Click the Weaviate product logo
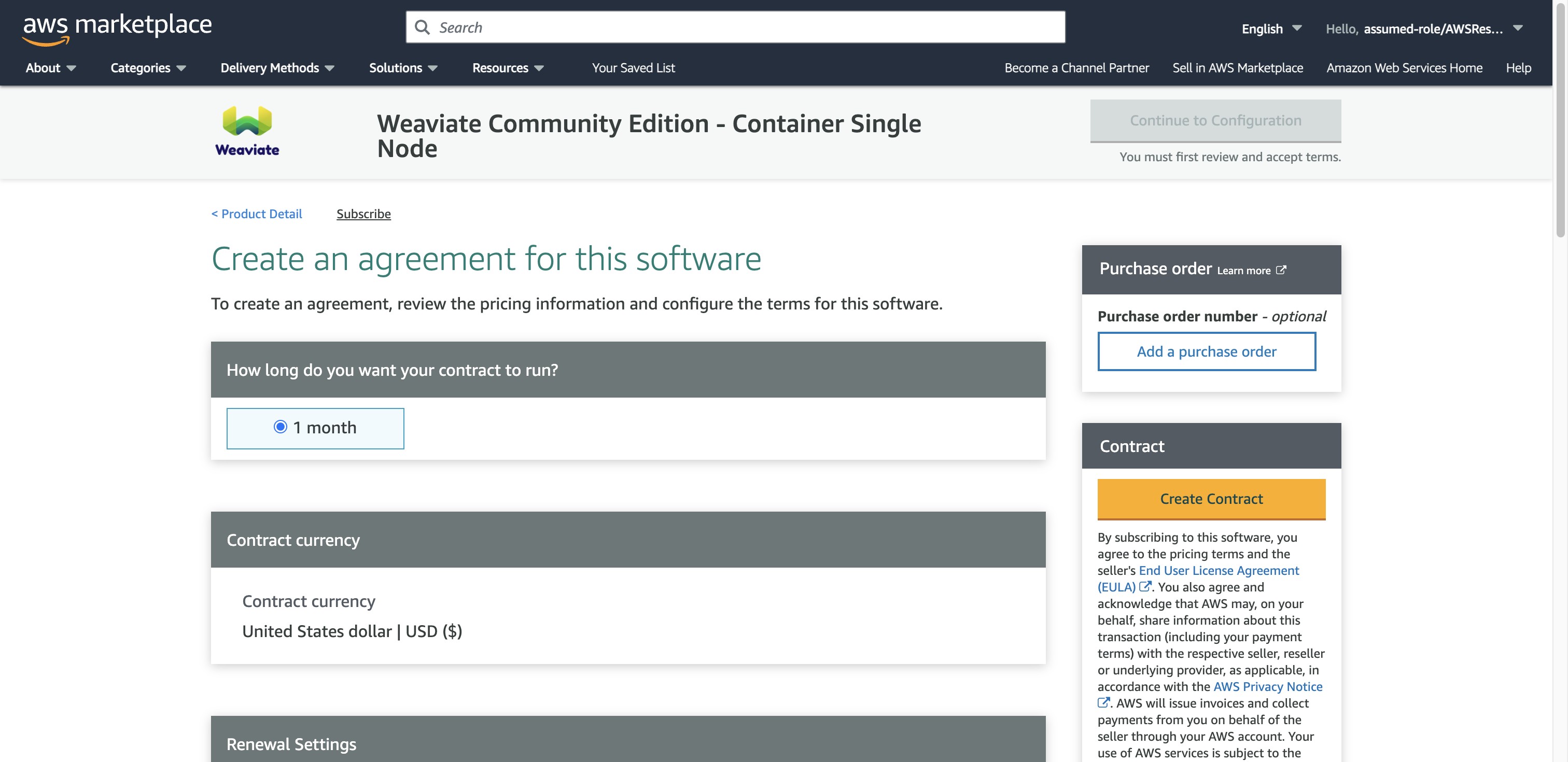Screen dimensions: 1568x762 (x=247, y=132)
